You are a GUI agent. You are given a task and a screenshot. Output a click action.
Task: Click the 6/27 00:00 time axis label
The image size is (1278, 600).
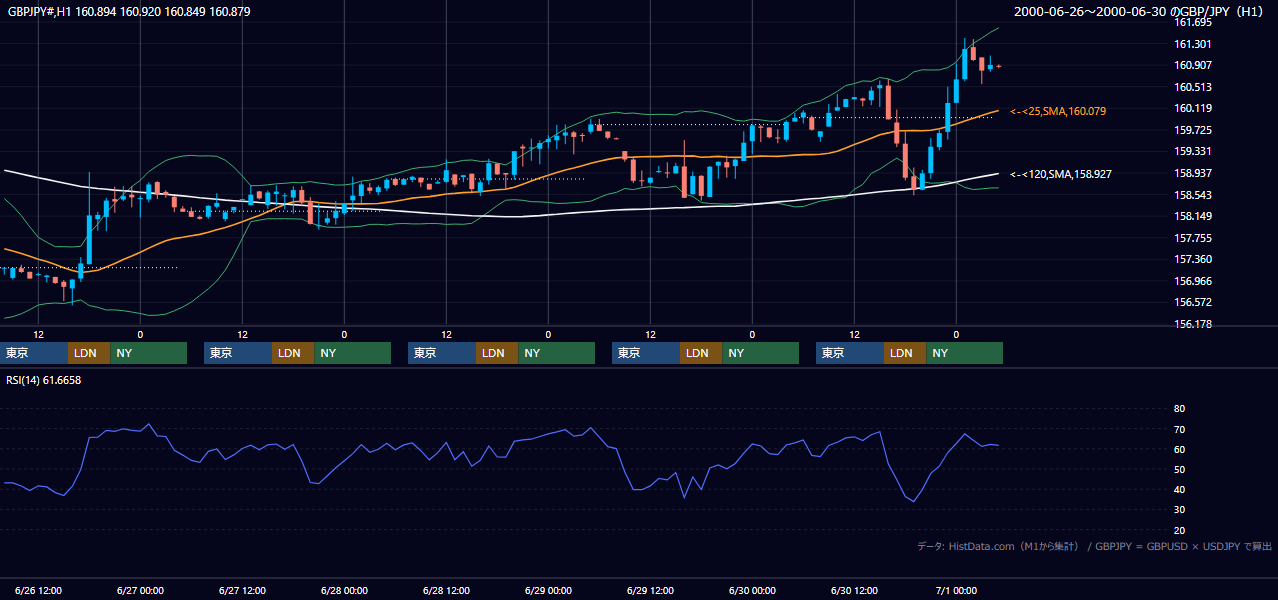tap(140, 591)
